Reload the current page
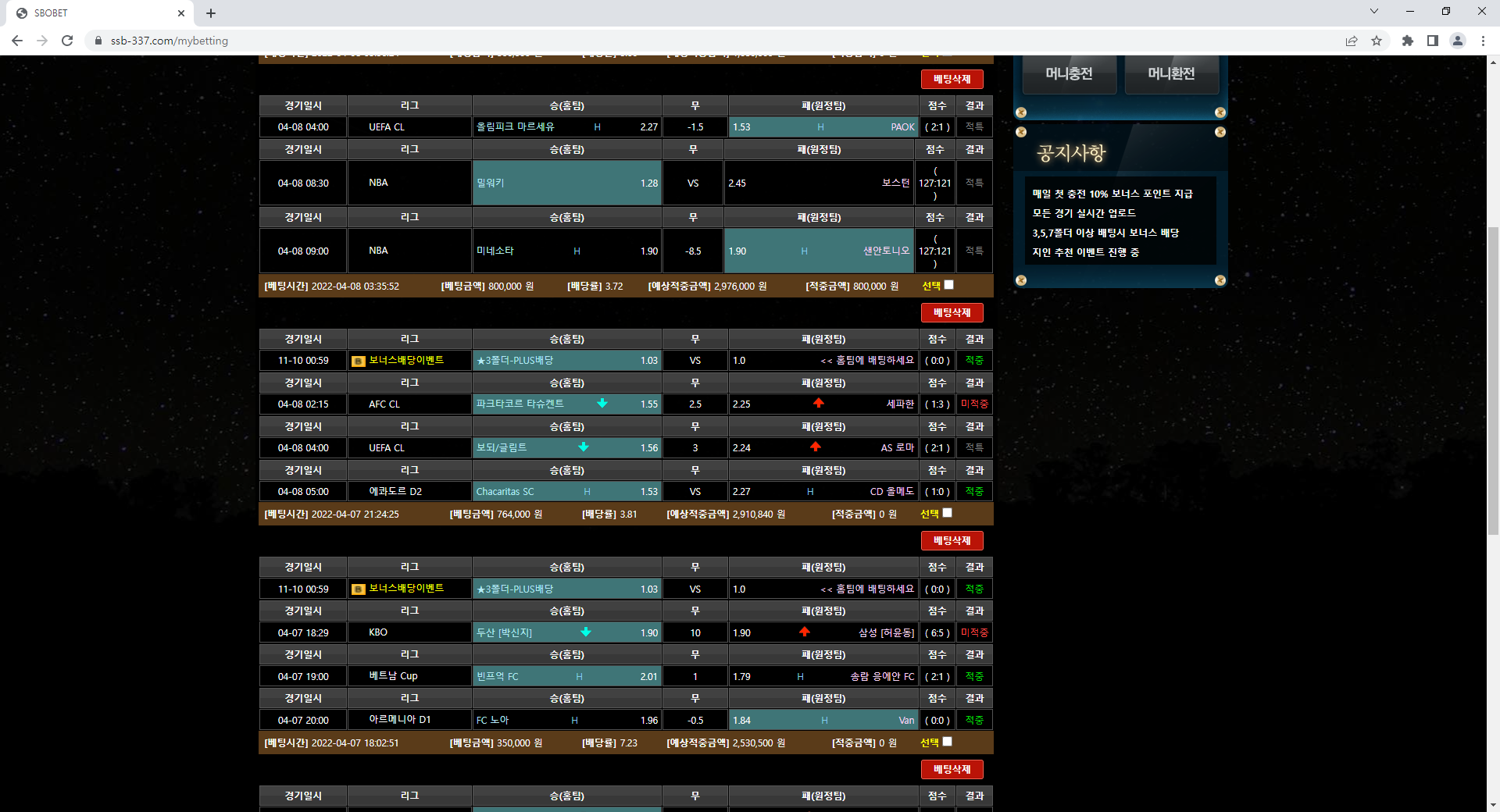This screenshot has height=812, width=1500. click(67, 41)
